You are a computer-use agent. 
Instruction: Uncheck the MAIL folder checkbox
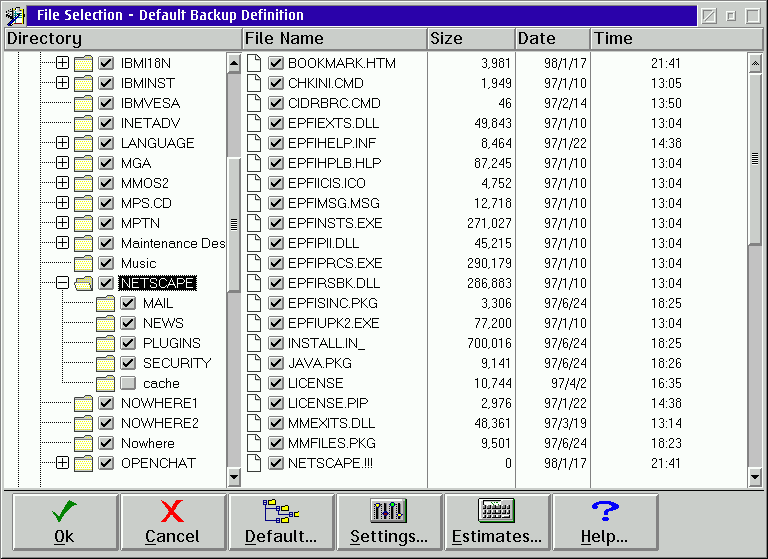[128, 303]
